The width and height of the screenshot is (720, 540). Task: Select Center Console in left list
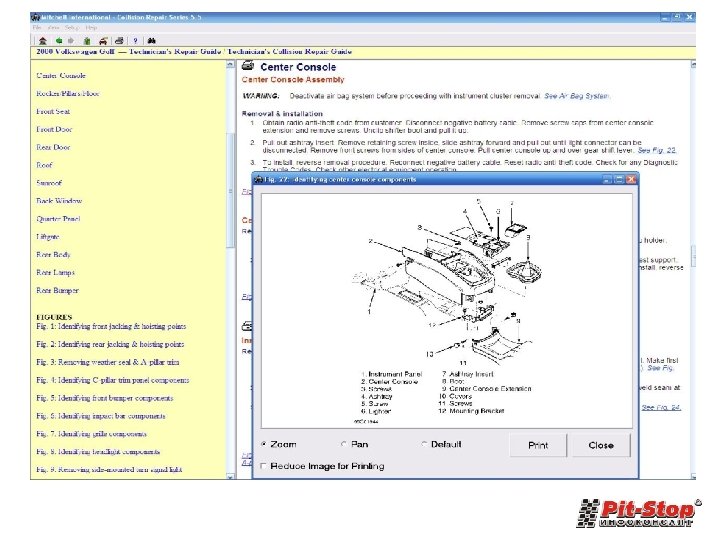pos(61,75)
